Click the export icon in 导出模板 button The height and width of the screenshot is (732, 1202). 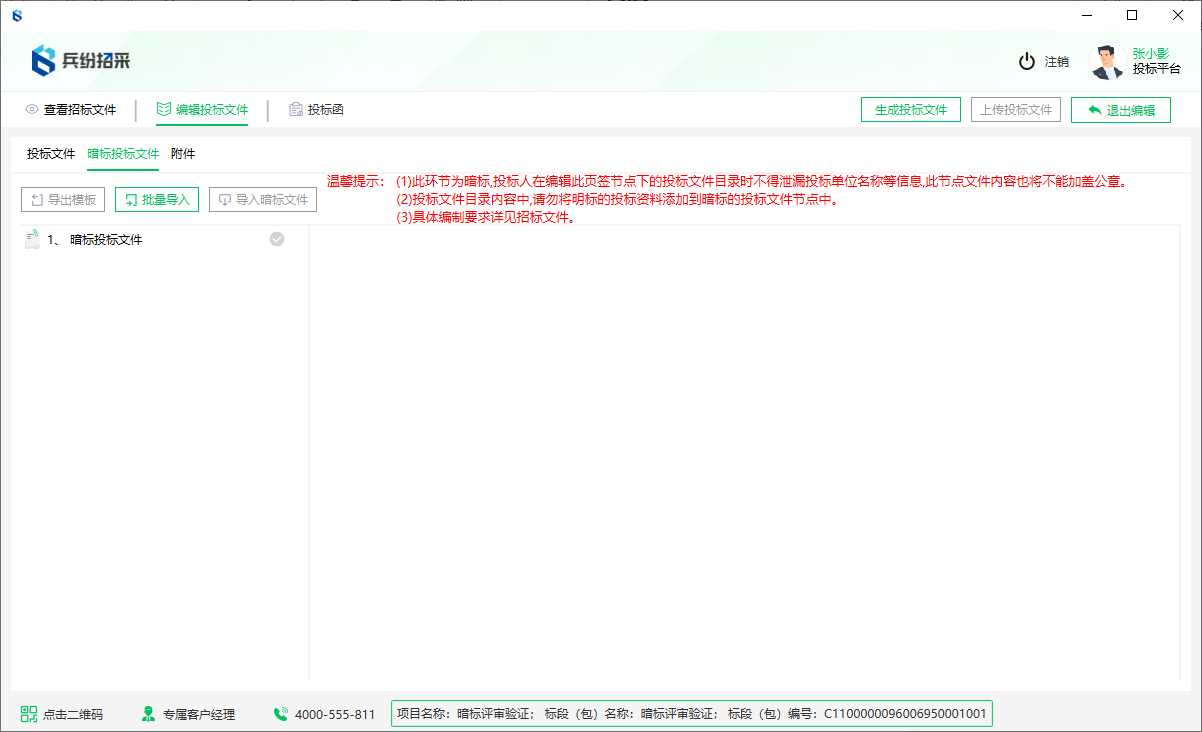pos(35,199)
